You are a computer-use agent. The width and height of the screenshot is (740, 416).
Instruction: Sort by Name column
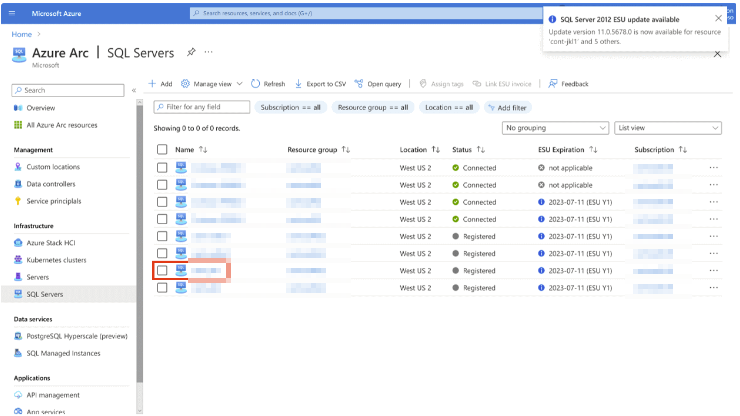point(191,150)
